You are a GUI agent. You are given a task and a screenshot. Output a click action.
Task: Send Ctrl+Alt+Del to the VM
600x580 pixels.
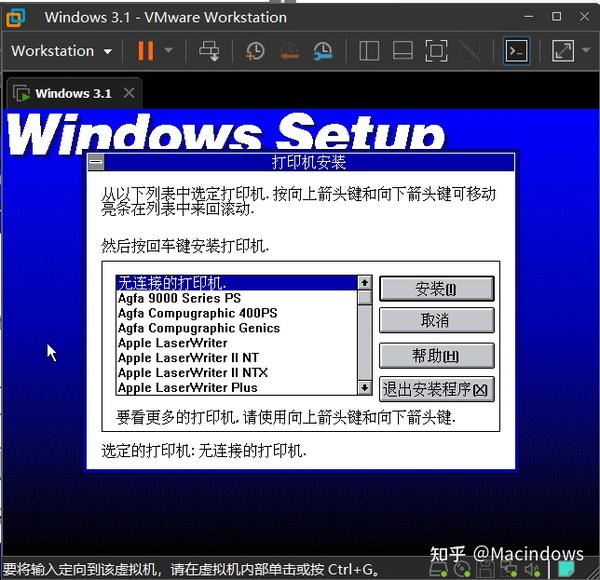209,51
